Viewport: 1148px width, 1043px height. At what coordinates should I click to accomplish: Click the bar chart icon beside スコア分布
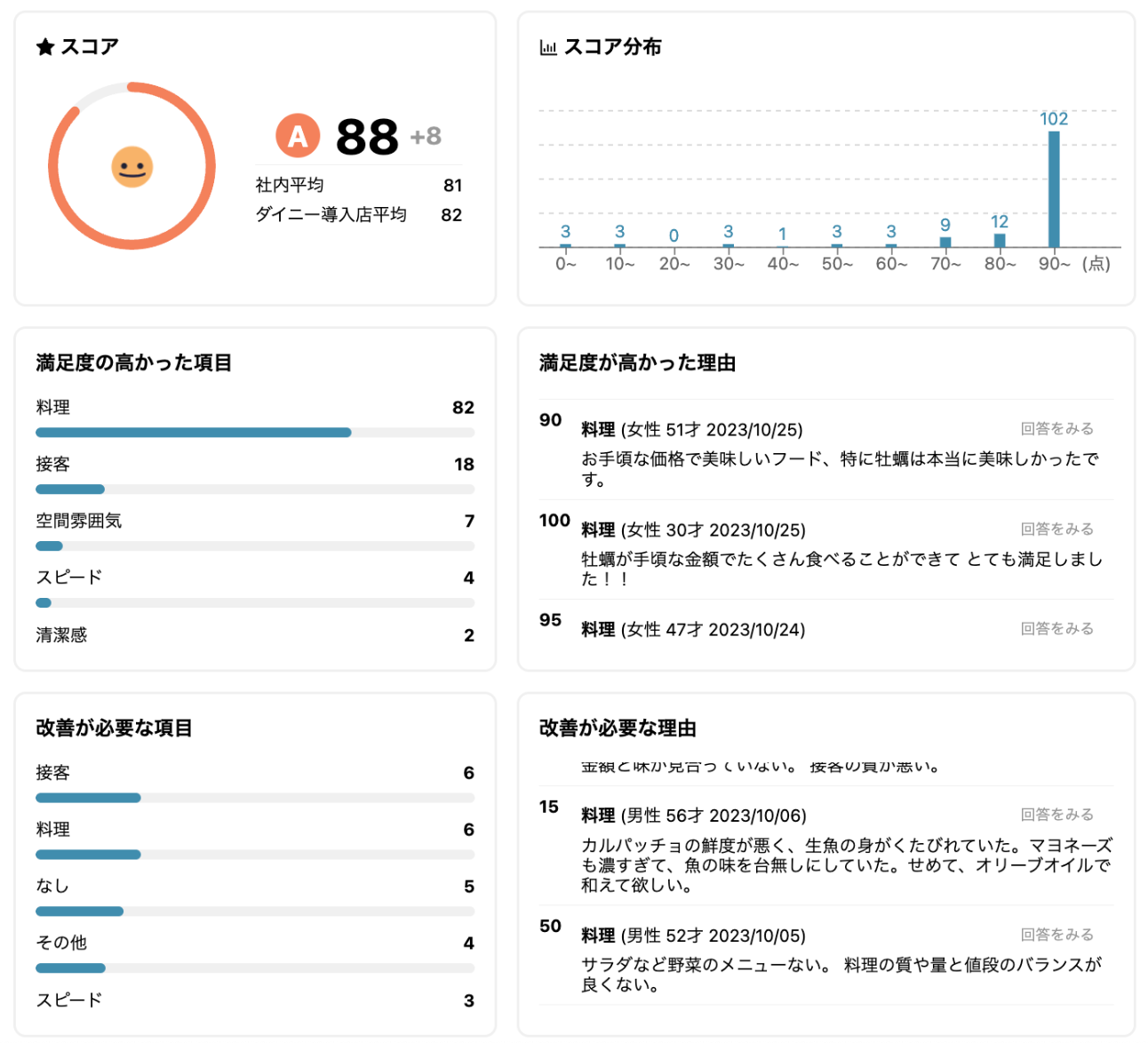click(x=548, y=47)
